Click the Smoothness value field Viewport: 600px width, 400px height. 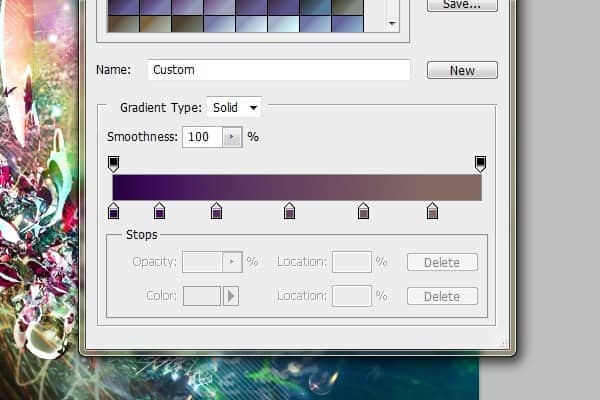coord(202,137)
